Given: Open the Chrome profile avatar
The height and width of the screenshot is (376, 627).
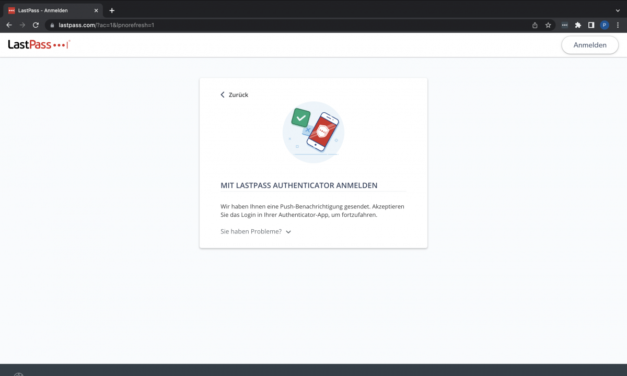Looking at the screenshot, I should pos(605,25).
